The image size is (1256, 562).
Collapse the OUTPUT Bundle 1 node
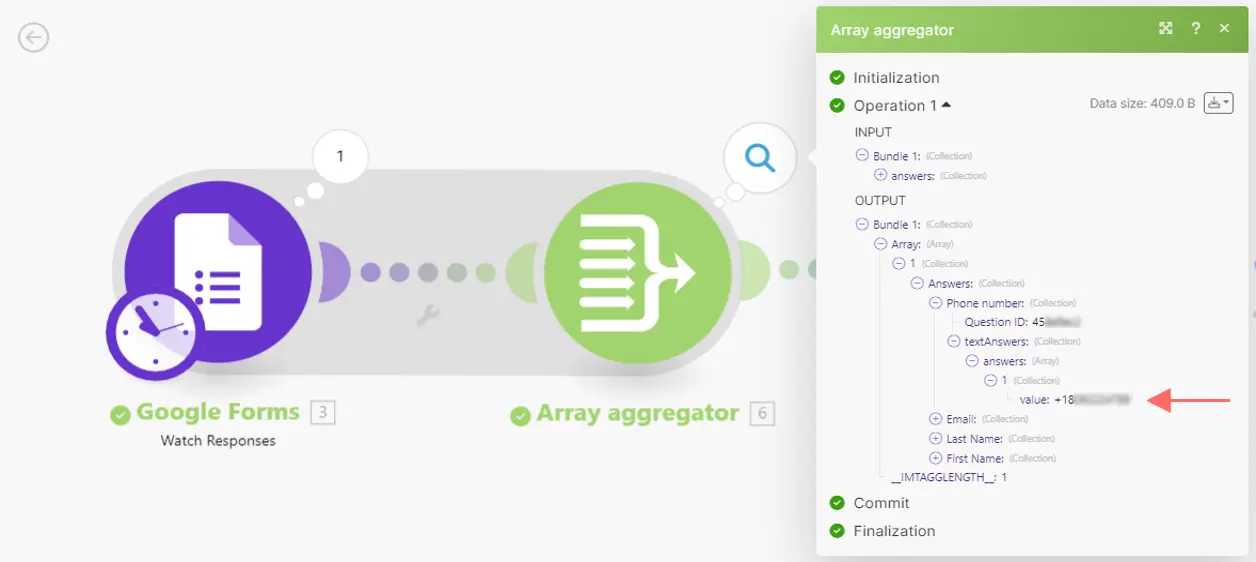tap(862, 224)
